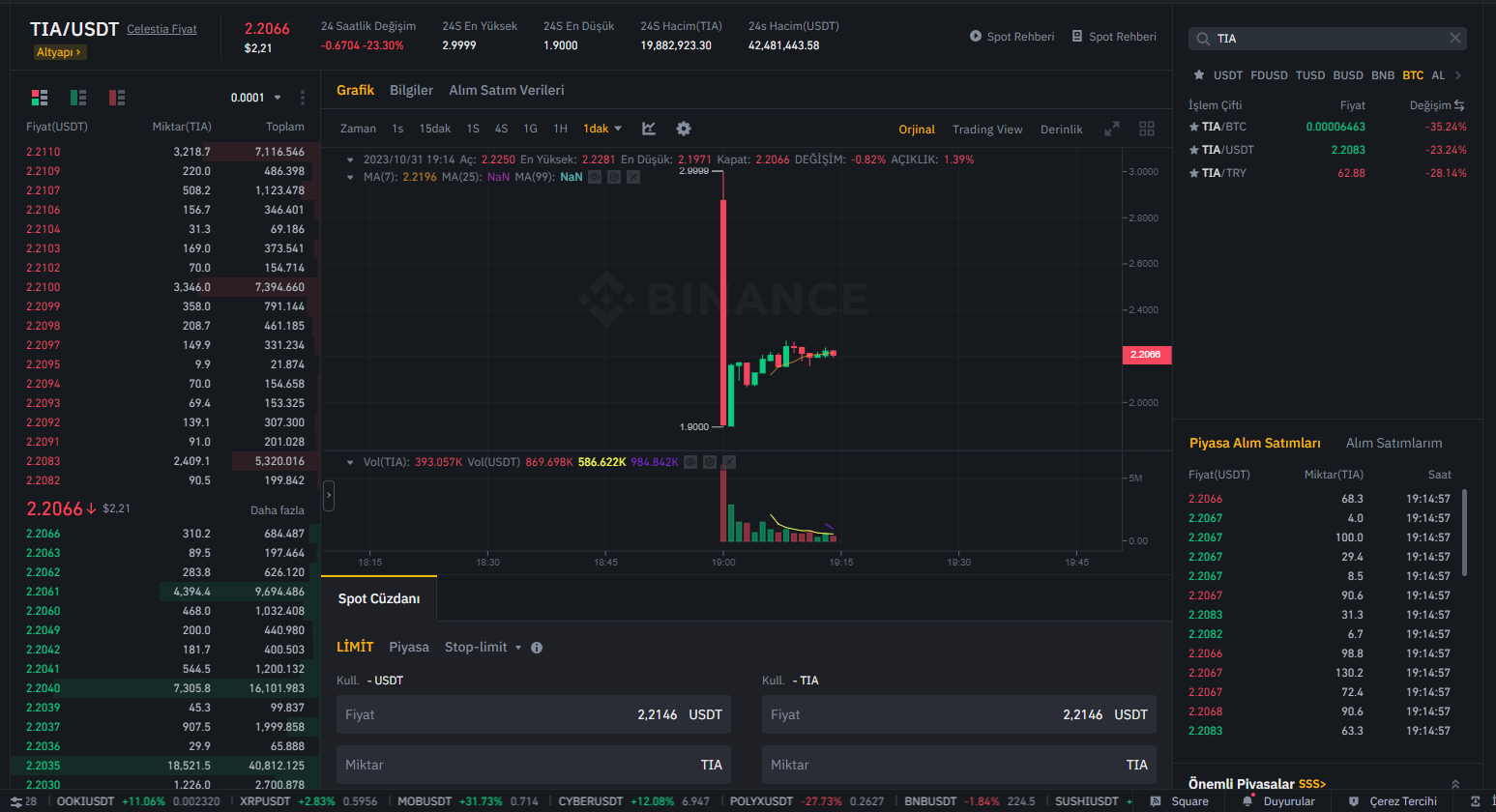Image resolution: width=1496 pixels, height=812 pixels.
Task: Open chart technical indicators icon
Action: (649, 129)
